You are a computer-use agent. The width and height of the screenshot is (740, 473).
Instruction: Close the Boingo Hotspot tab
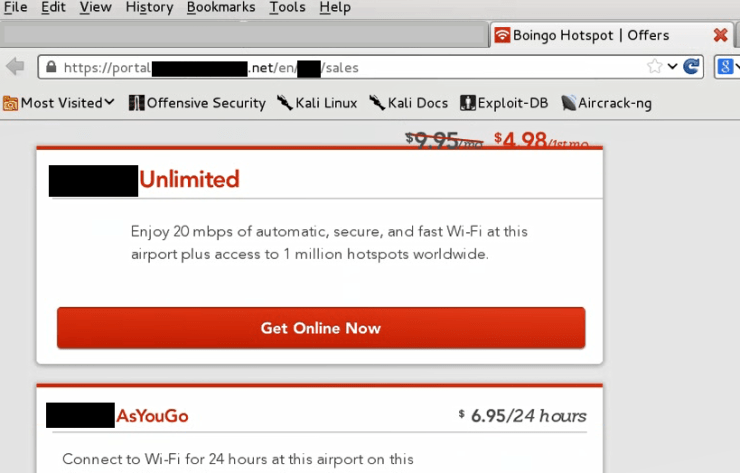tap(720, 35)
